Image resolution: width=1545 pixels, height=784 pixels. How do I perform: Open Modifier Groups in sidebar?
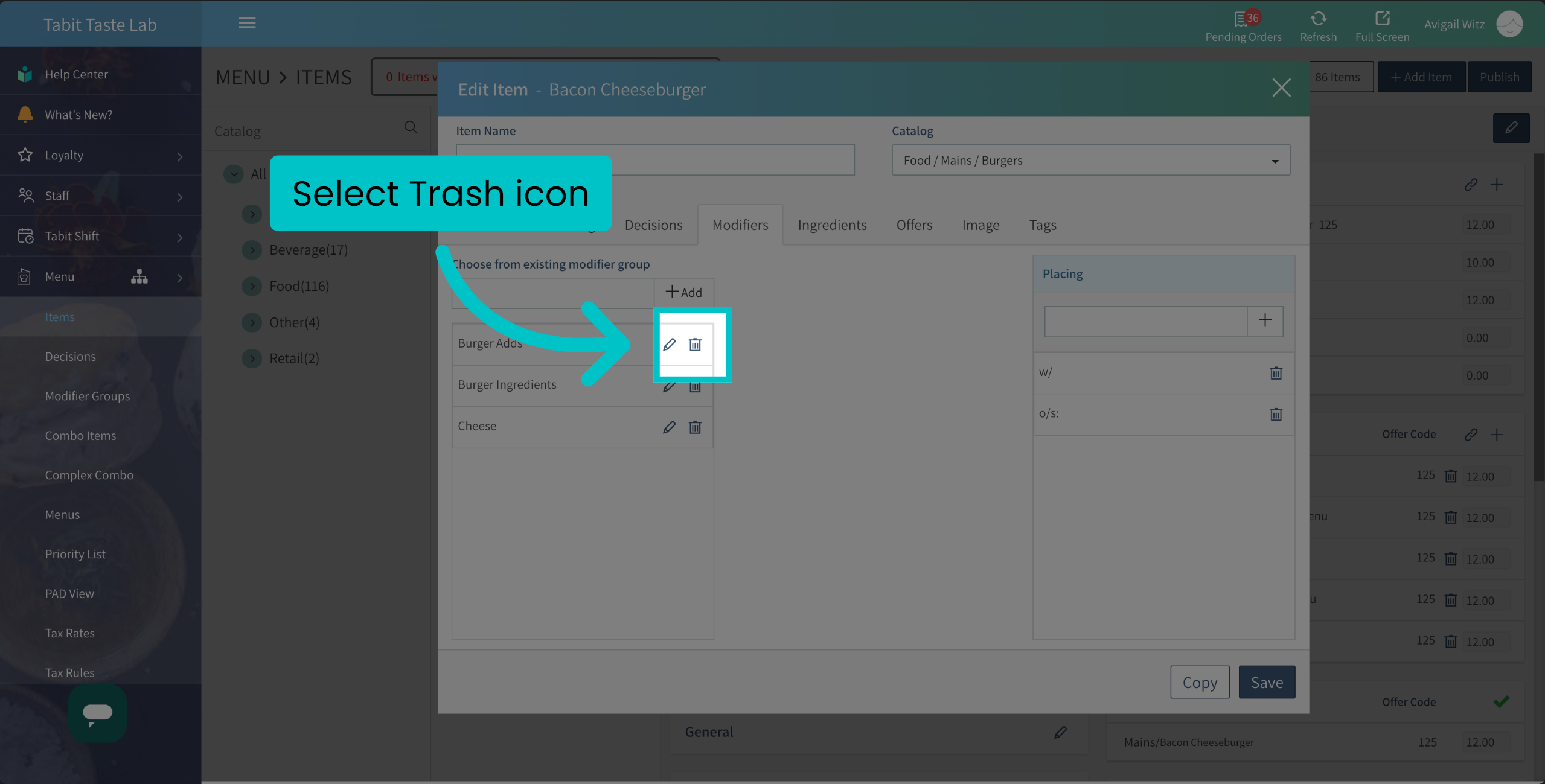click(88, 396)
